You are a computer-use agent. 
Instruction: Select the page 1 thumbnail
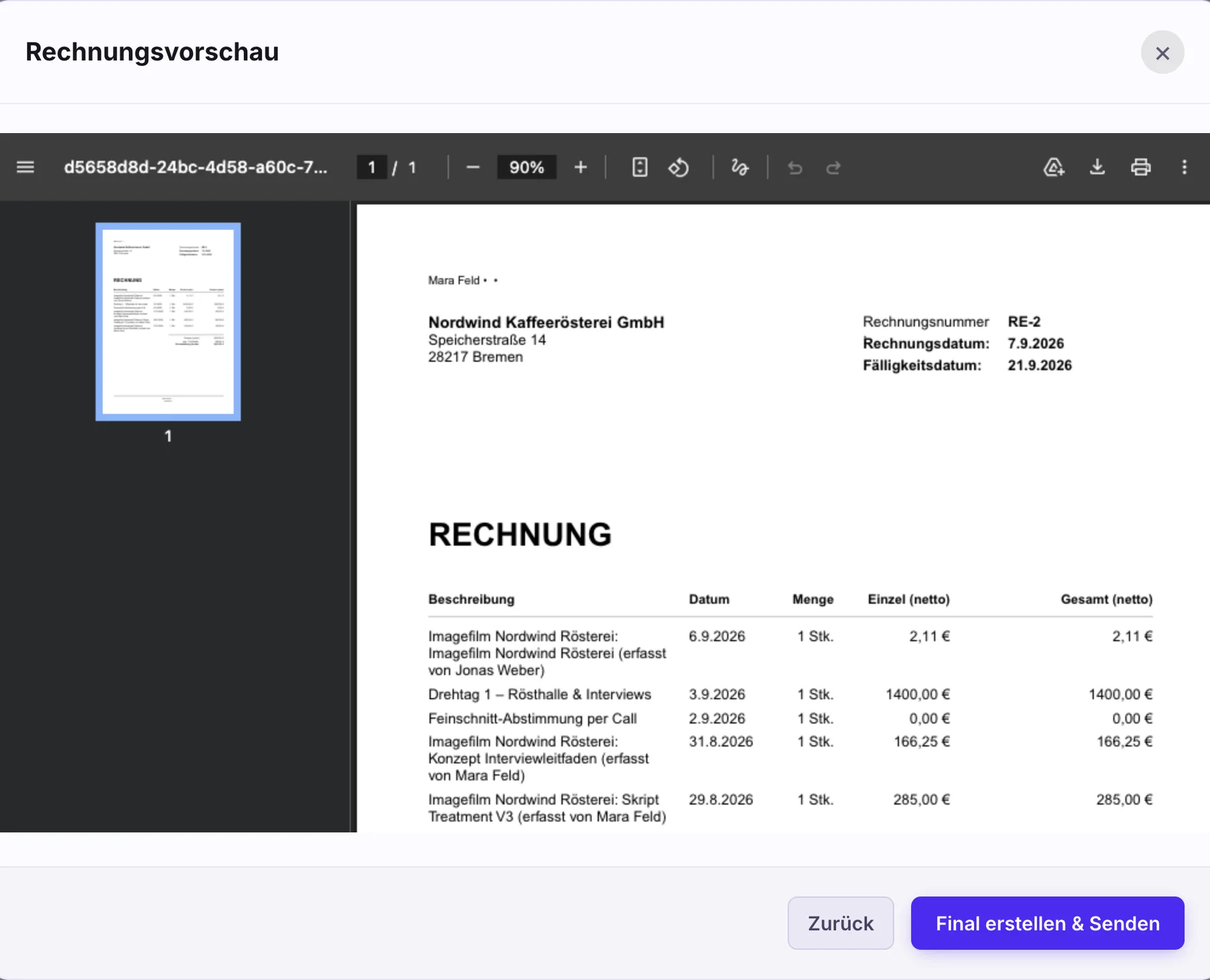[168, 322]
